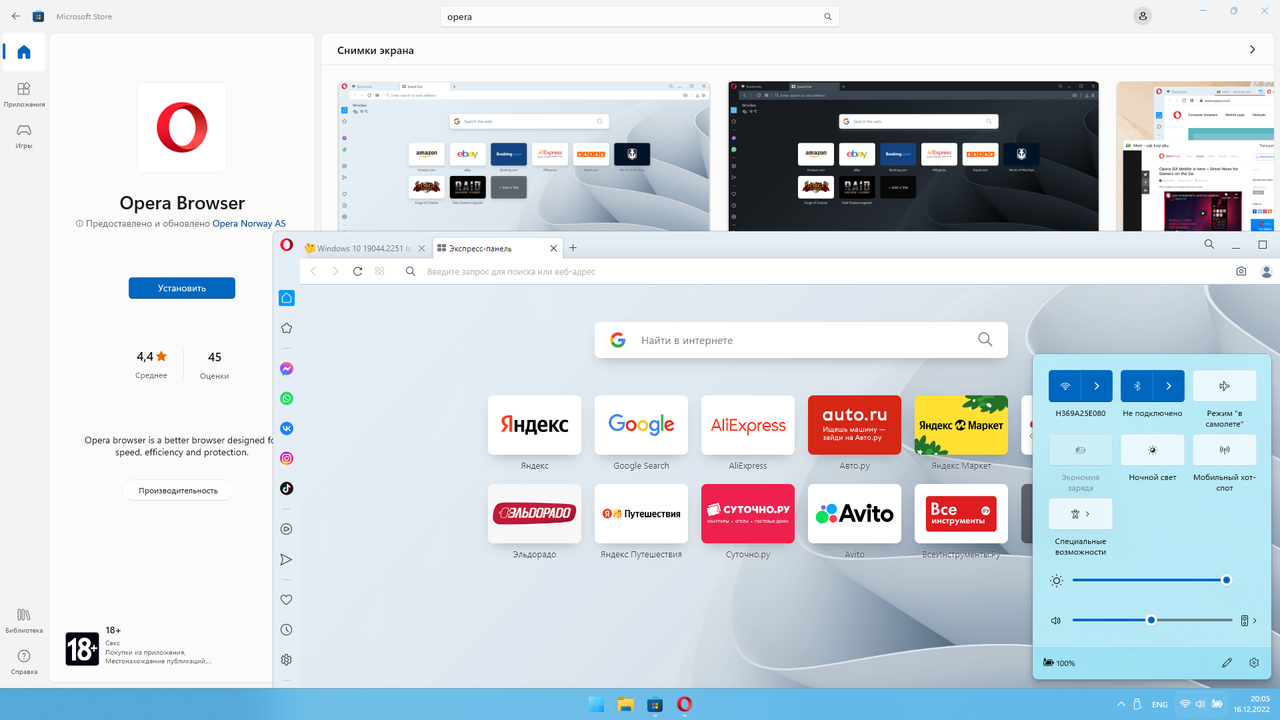Screen dimensions: 1280x720
Task: Open the flow arrow icon in Opera sidebar
Action: [287, 559]
